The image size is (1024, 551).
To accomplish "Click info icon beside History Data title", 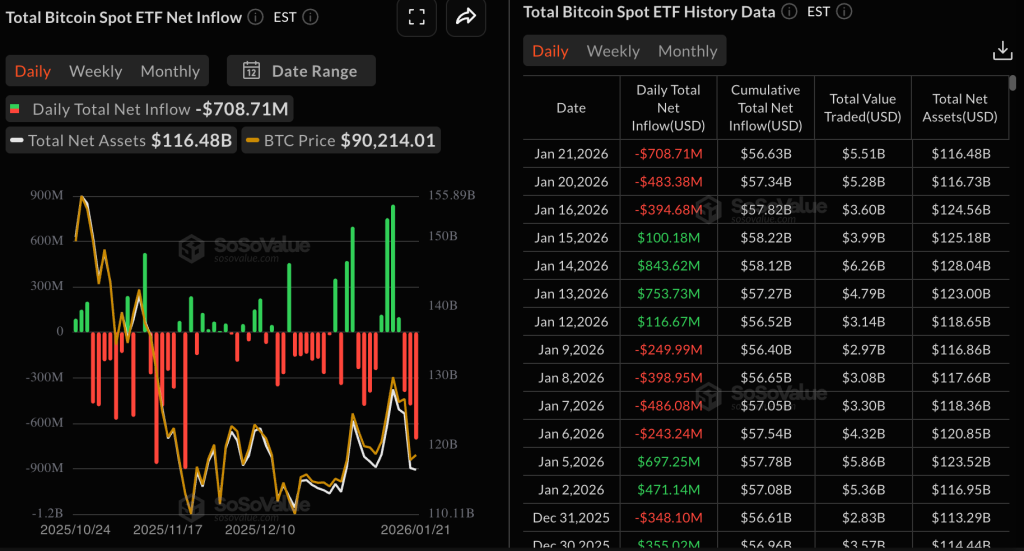I will click(789, 12).
